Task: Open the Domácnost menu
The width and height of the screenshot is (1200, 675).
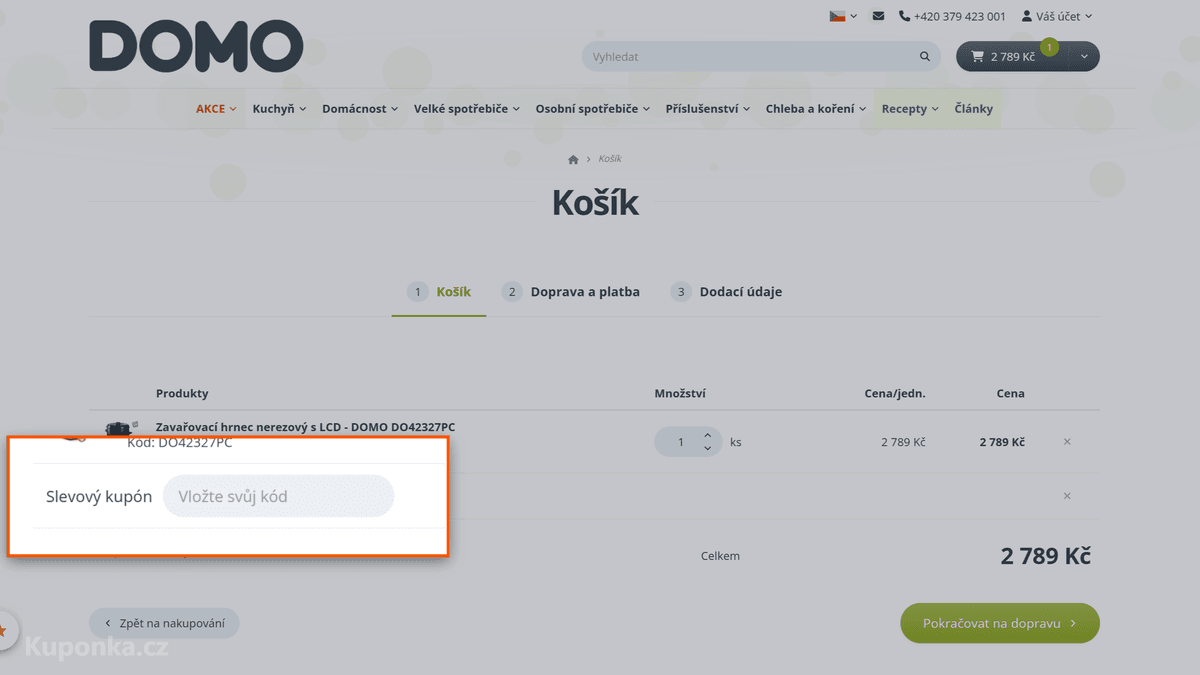Action: click(x=360, y=109)
